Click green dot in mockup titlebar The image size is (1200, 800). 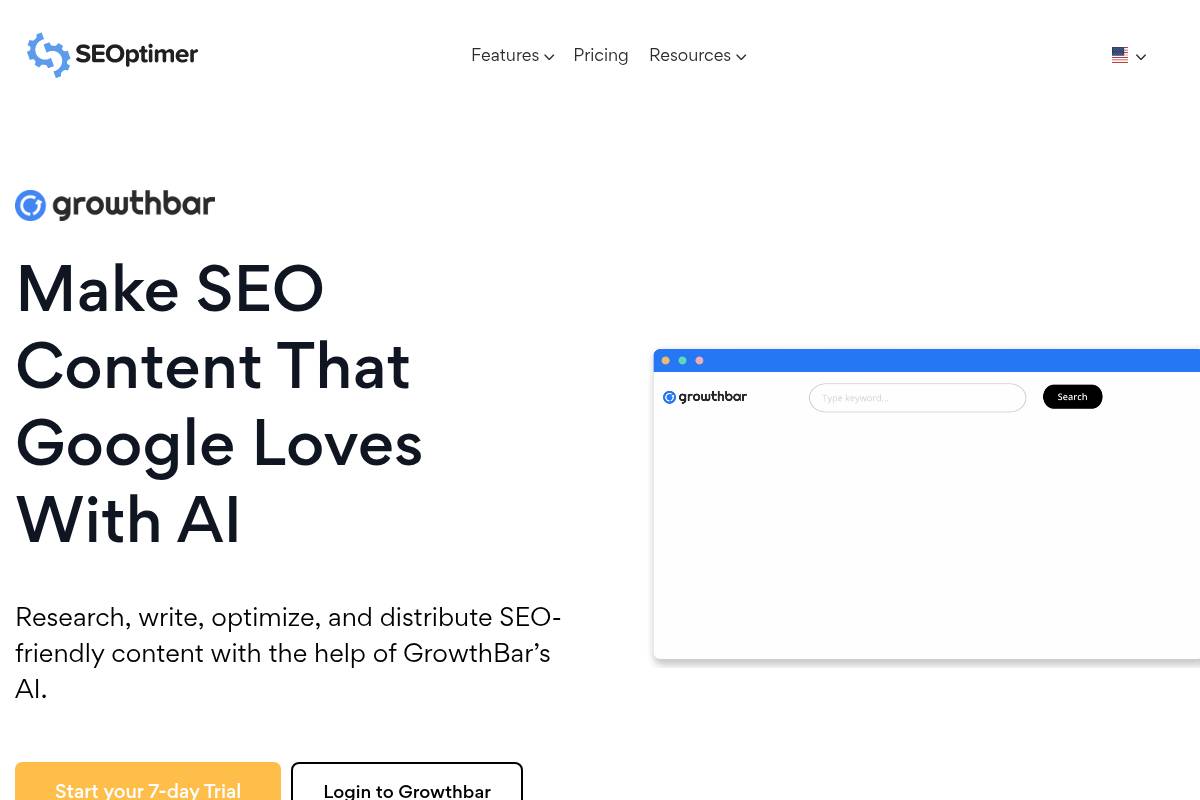683,360
